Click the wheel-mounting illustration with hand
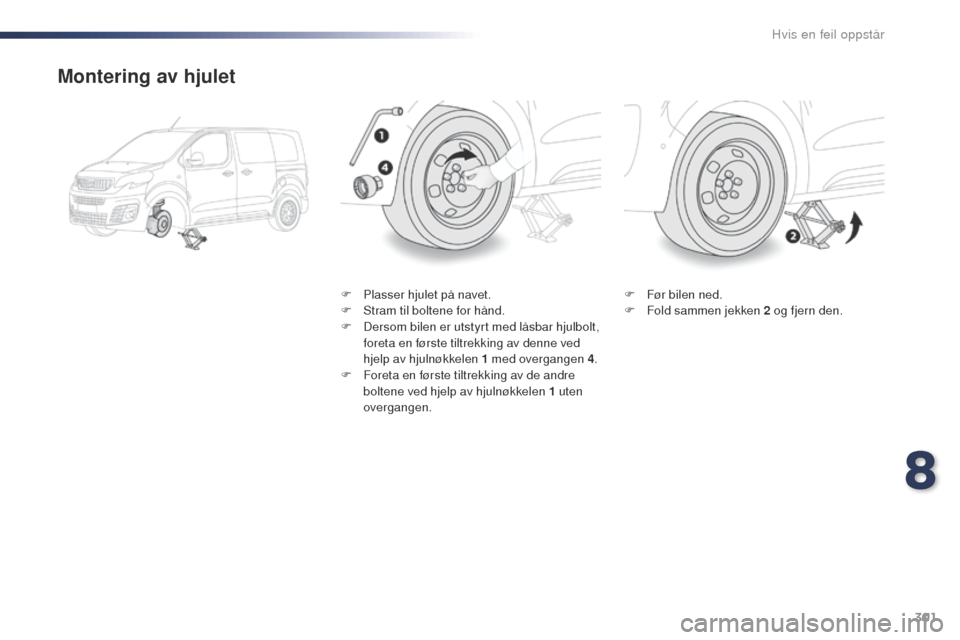The image size is (960, 640). 471,181
